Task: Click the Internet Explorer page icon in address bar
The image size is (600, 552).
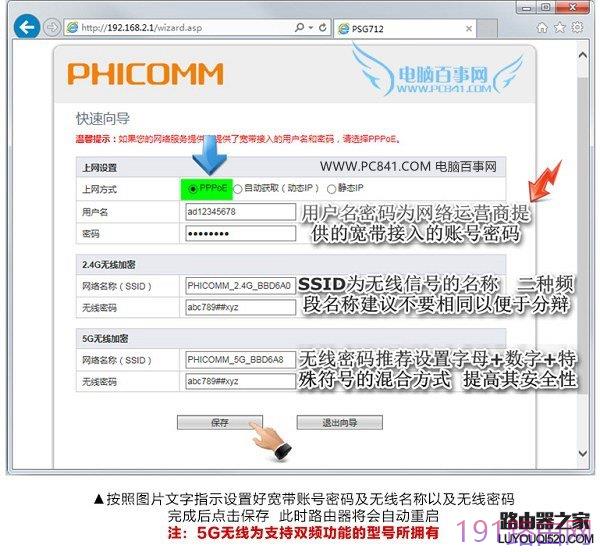Action: (x=72, y=28)
